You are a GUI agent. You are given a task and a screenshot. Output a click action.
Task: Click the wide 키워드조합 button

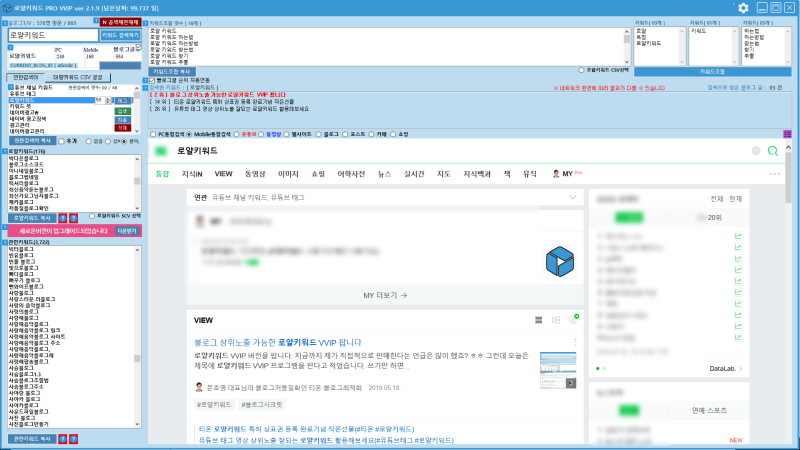point(712,72)
